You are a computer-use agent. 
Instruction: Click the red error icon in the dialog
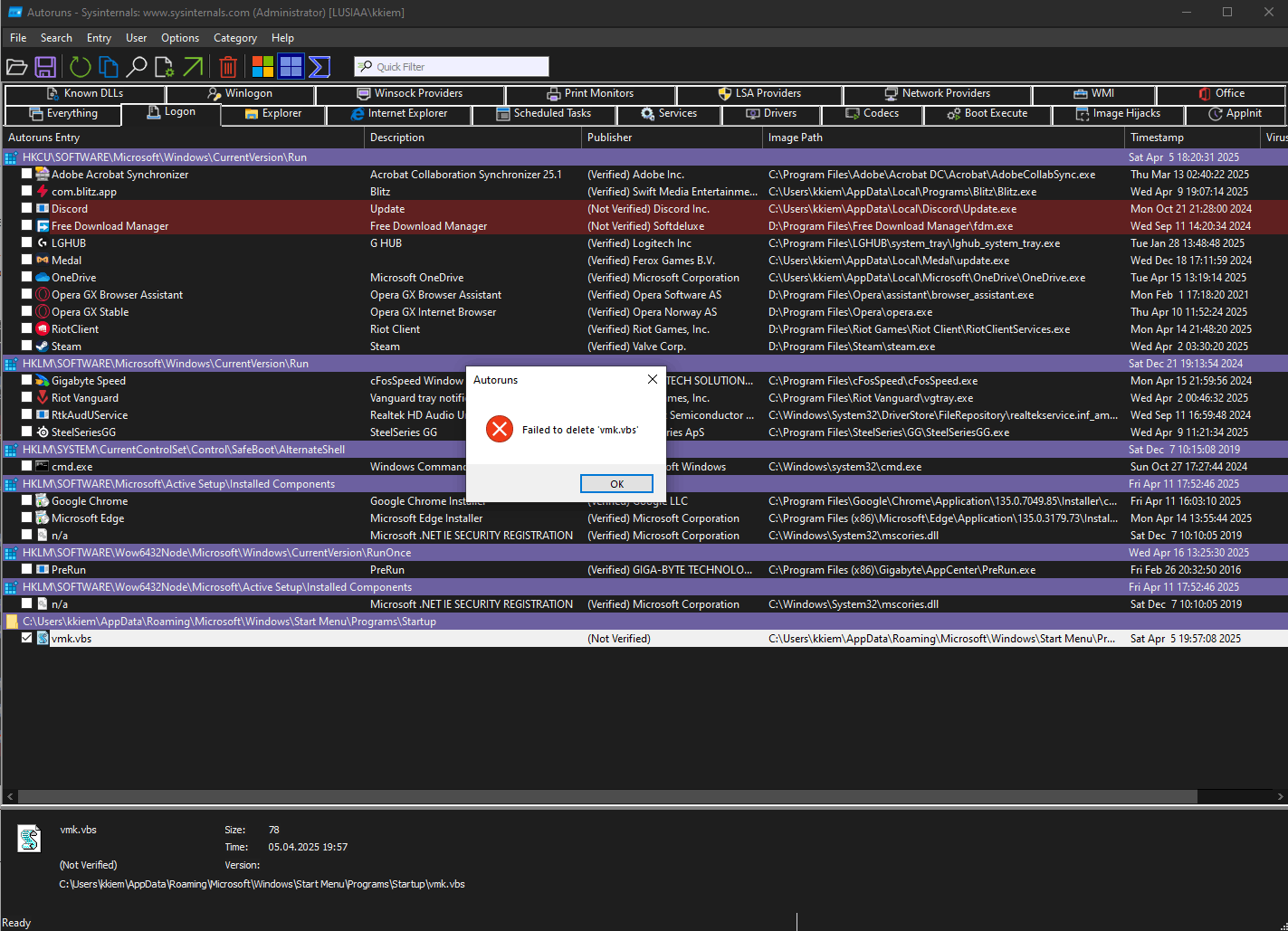[500, 429]
